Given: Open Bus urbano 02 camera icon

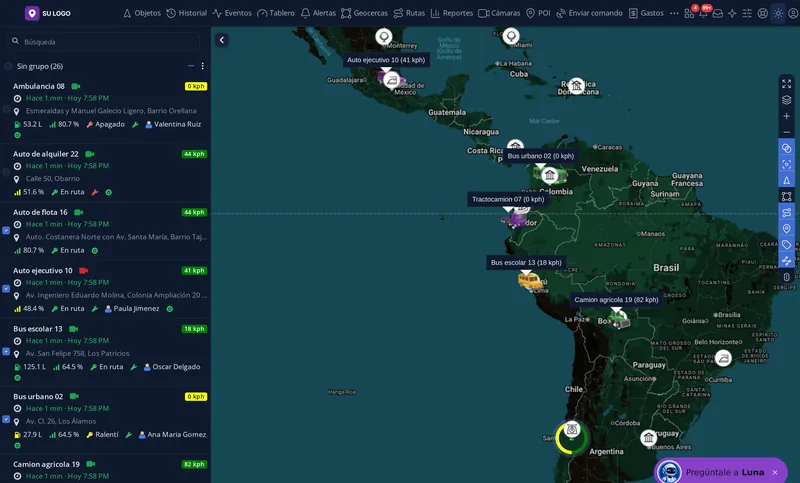Looking at the screenshot, I should 74,396.
